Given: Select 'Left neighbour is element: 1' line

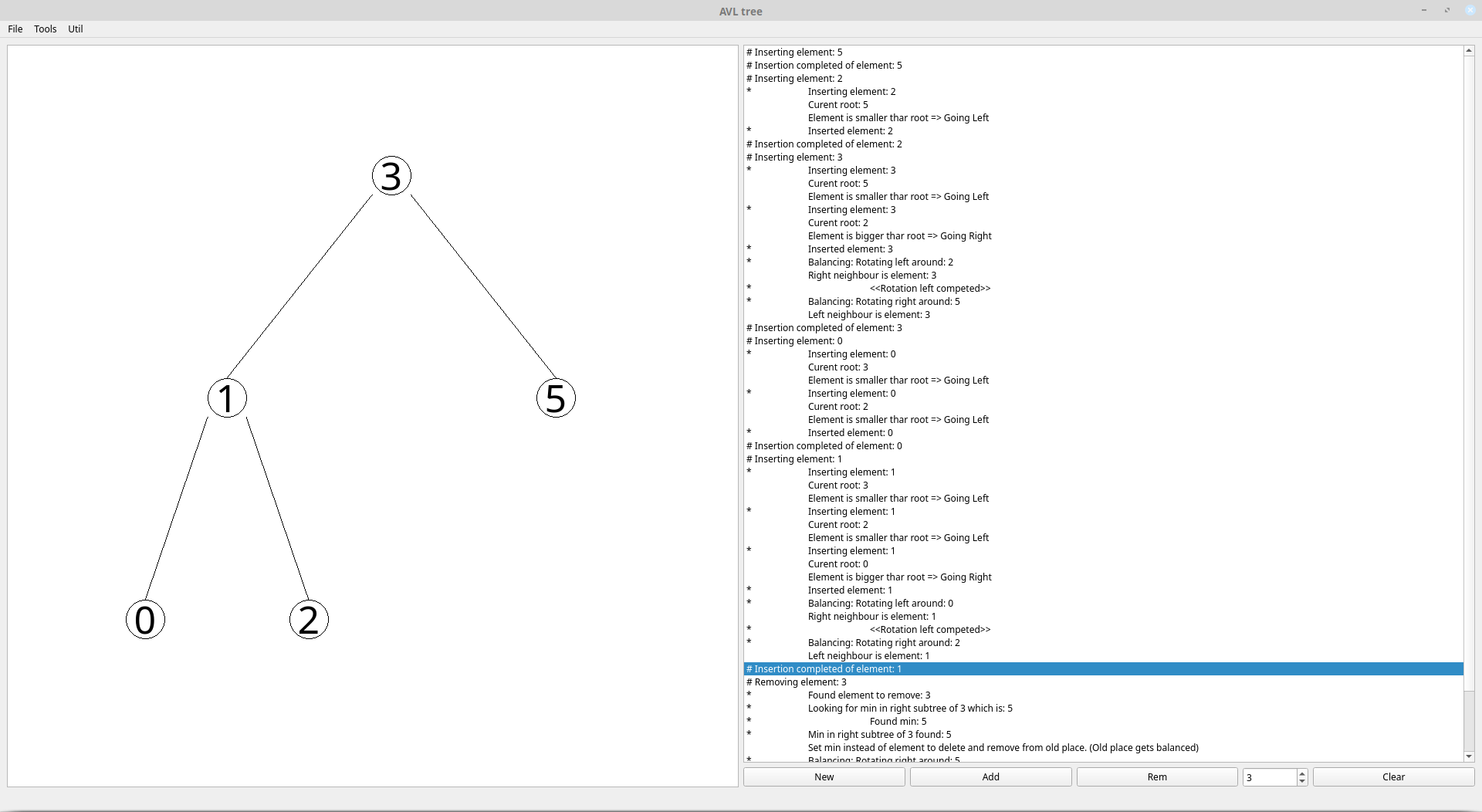Looking at the screenshot, I should [x=1104, y=656].
